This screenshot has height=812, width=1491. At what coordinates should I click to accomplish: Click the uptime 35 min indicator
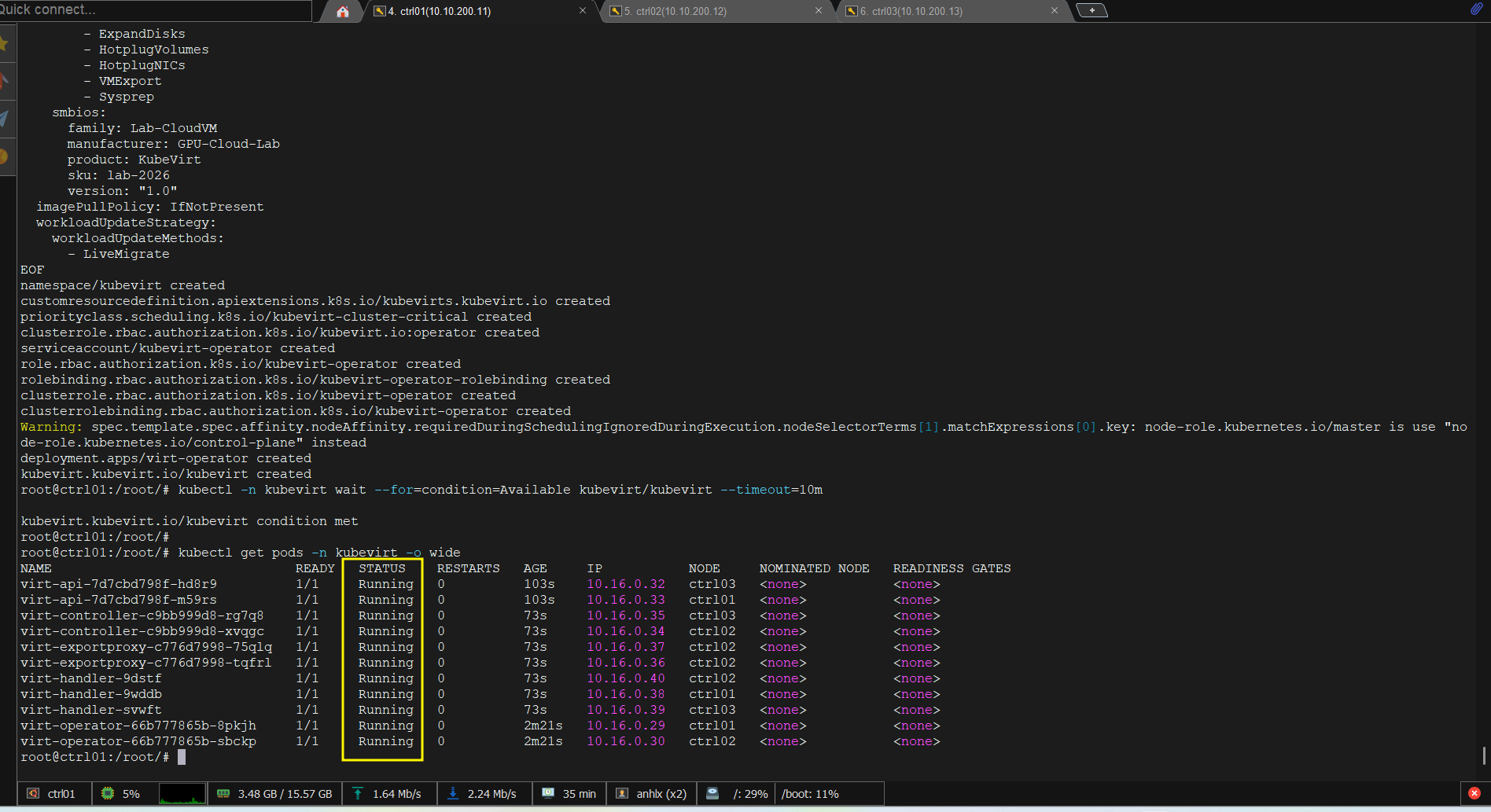(569, 794)
